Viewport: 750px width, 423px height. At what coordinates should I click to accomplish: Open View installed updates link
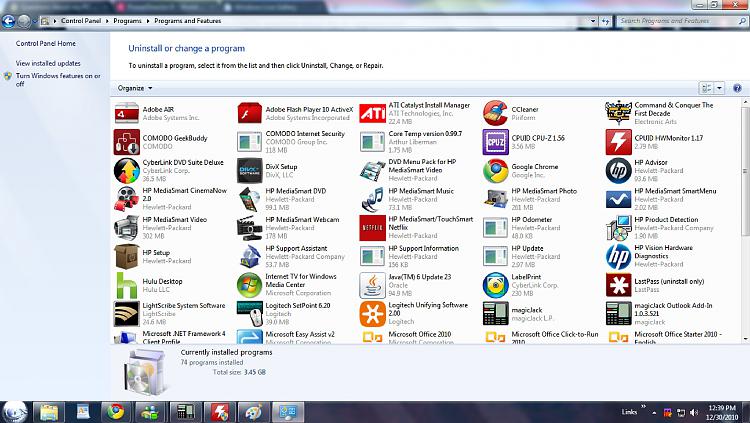point(48,63)
